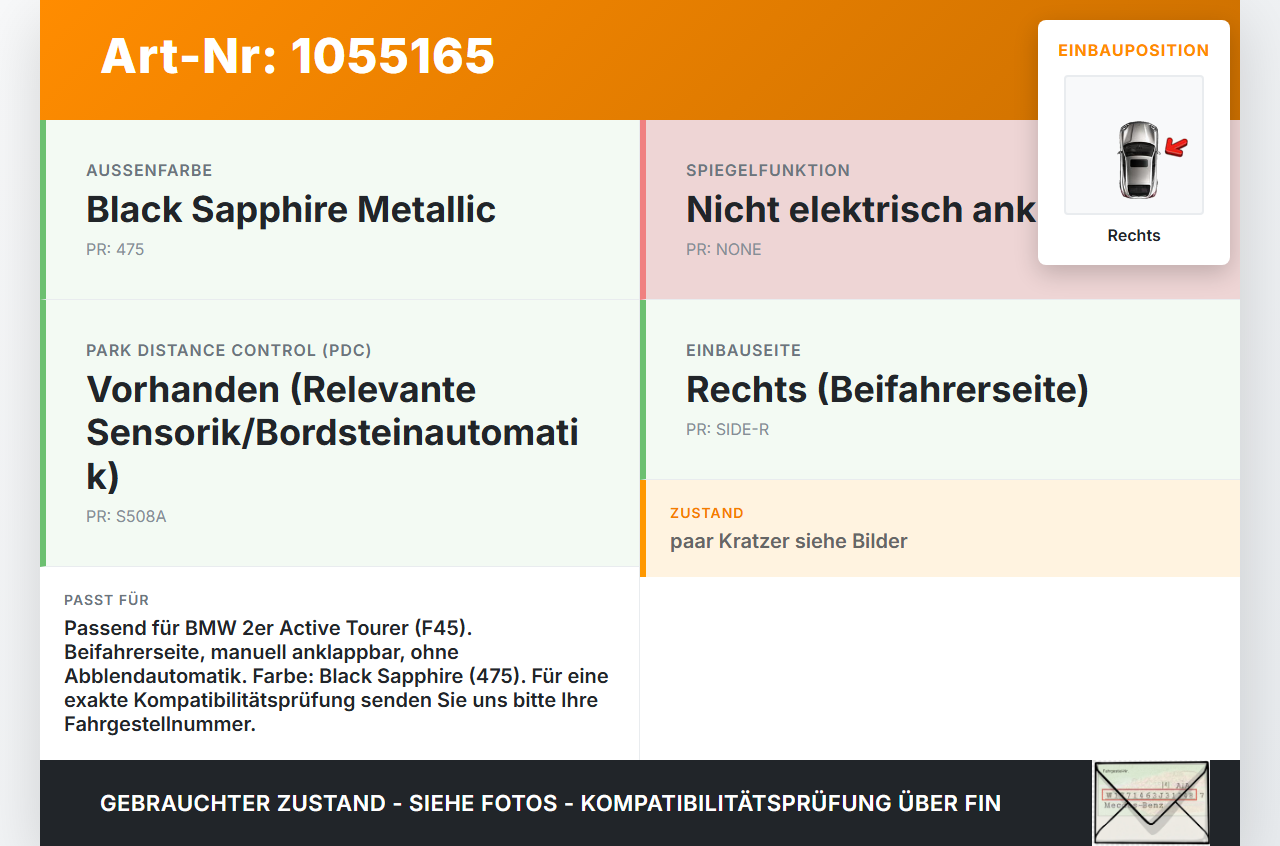Click the Rechts label under car image

(1134, 236)
